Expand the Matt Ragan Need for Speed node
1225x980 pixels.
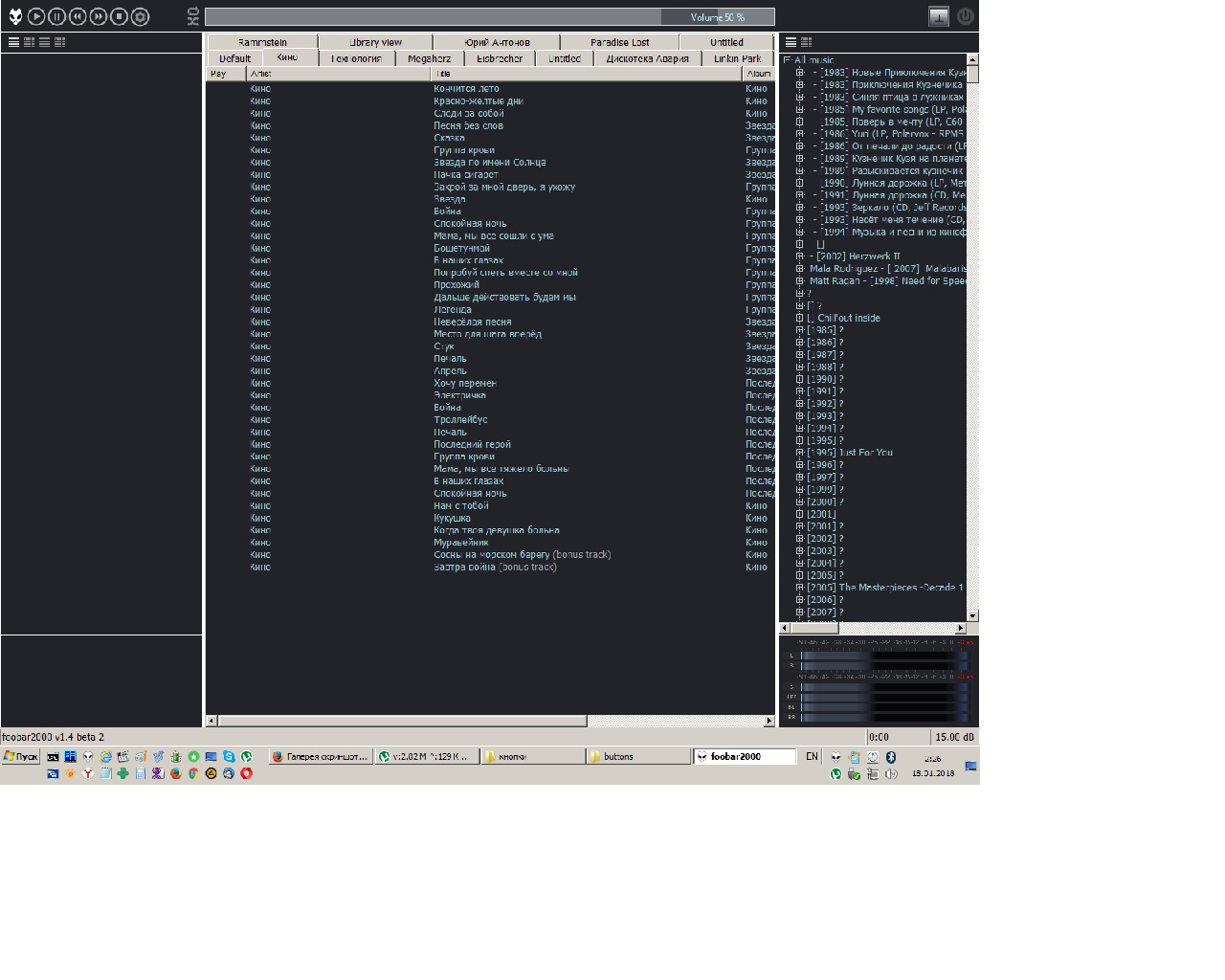coord(800,281)
